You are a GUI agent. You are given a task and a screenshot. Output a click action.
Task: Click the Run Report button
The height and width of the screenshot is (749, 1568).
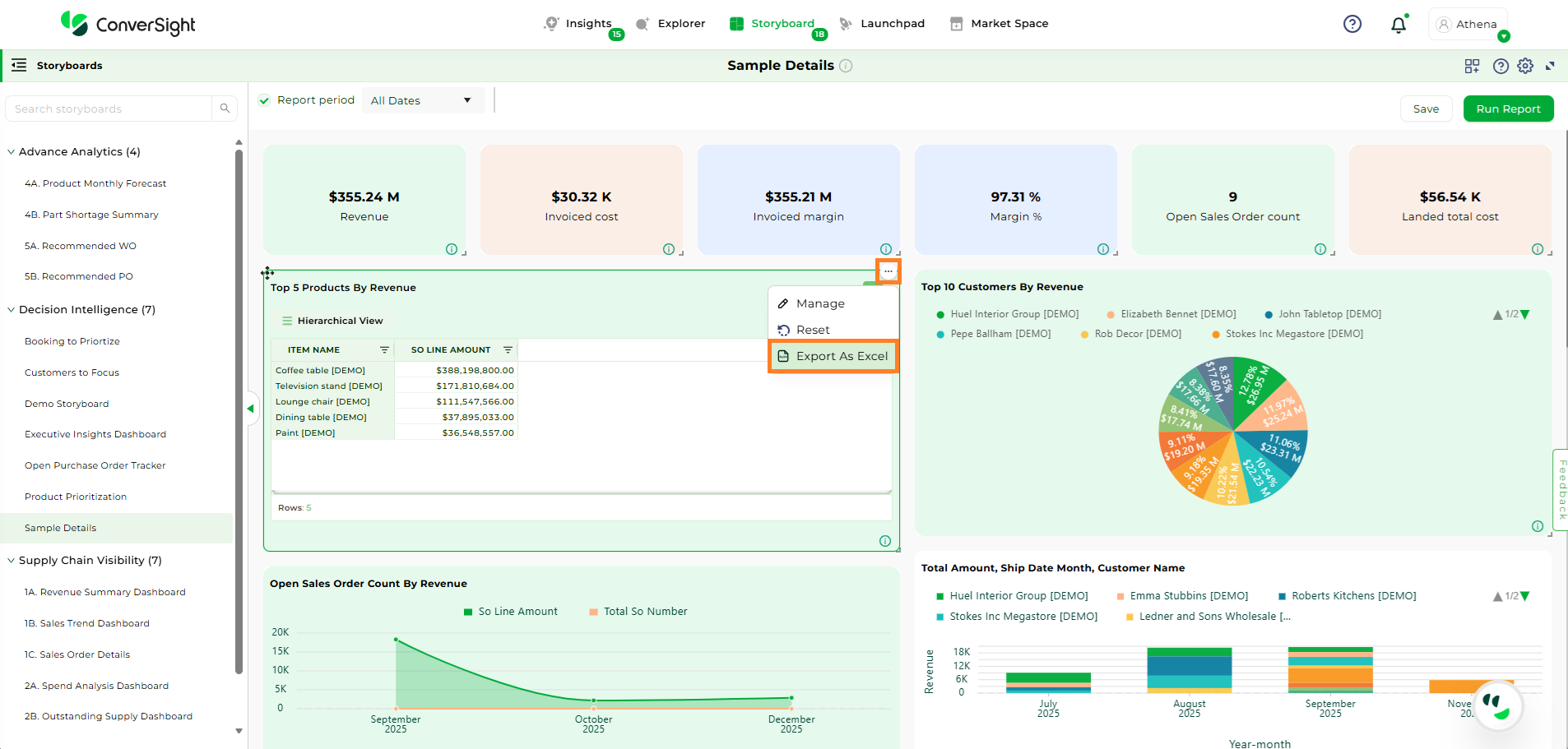[x=1508, y=109]
